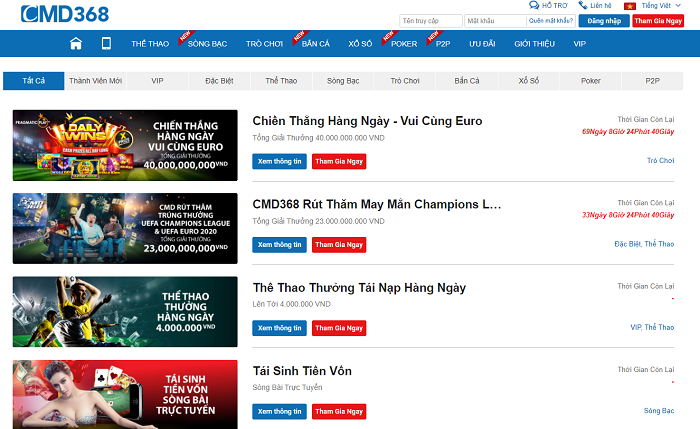The width and height of the screenshot is (700, 429).
Task: Open the Thể Thao navigation menu
Action: click(x=149, y=44)
